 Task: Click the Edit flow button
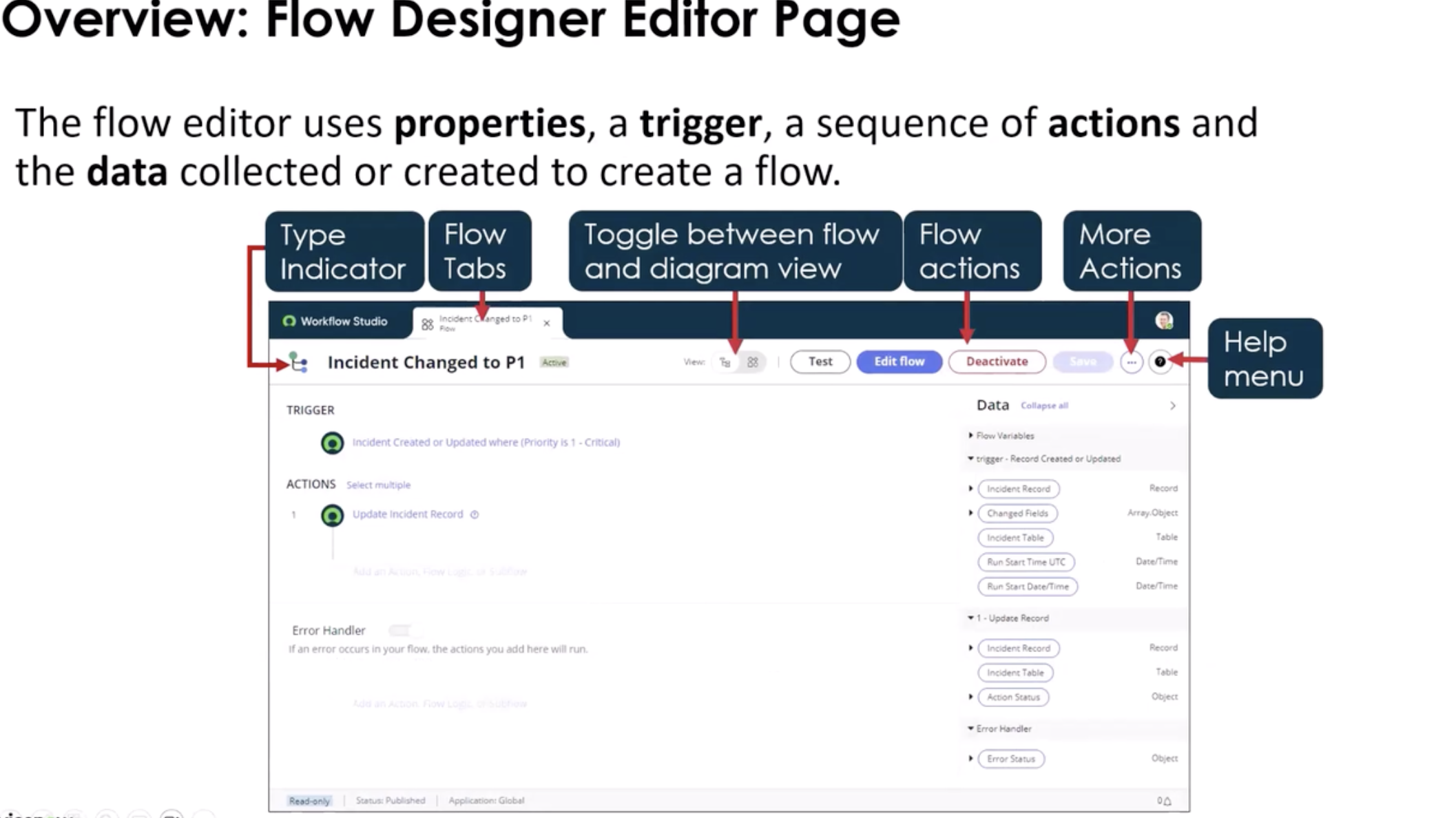(899, 362)
